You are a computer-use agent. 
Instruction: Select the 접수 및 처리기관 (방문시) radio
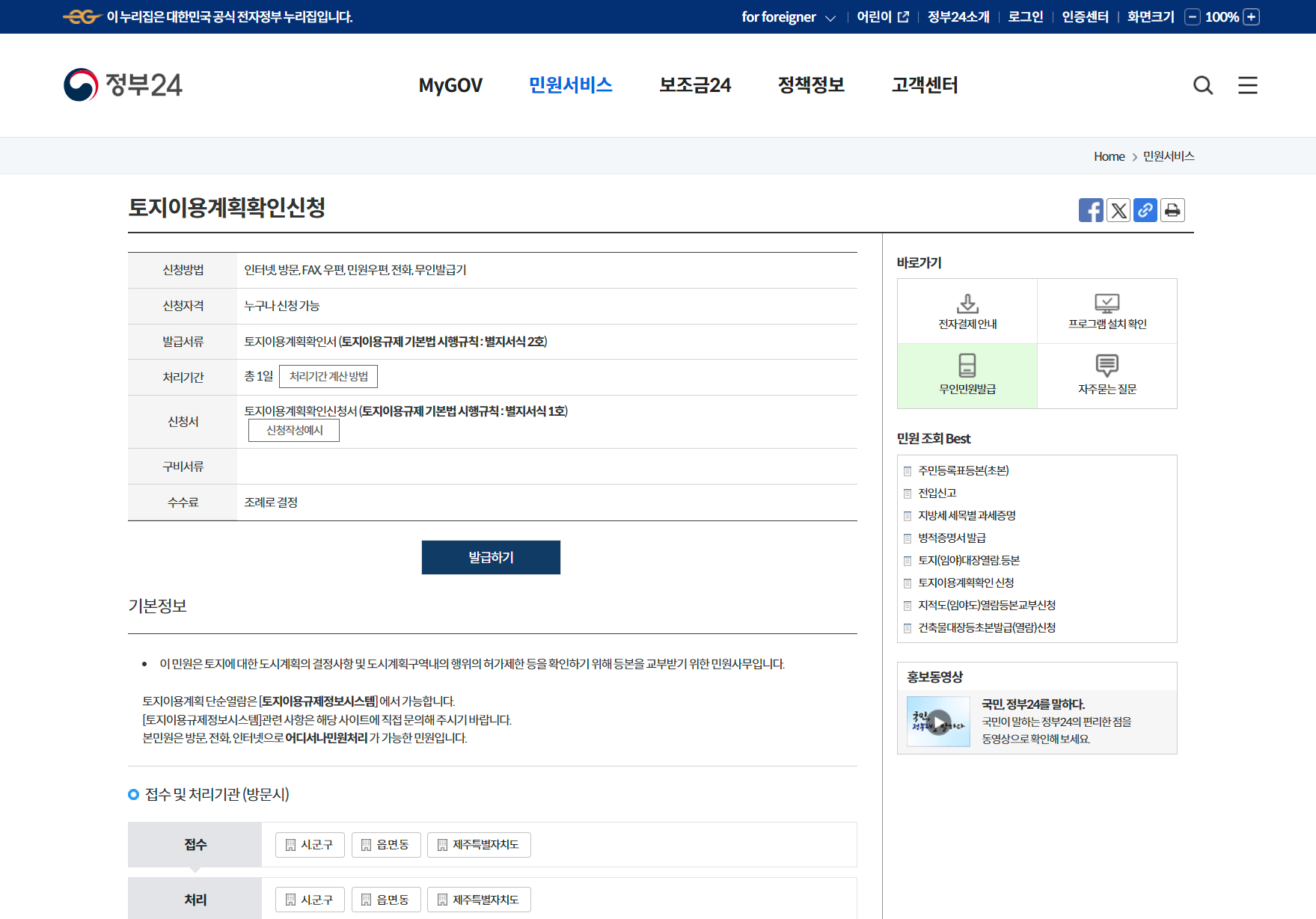[x=133, y=795]
